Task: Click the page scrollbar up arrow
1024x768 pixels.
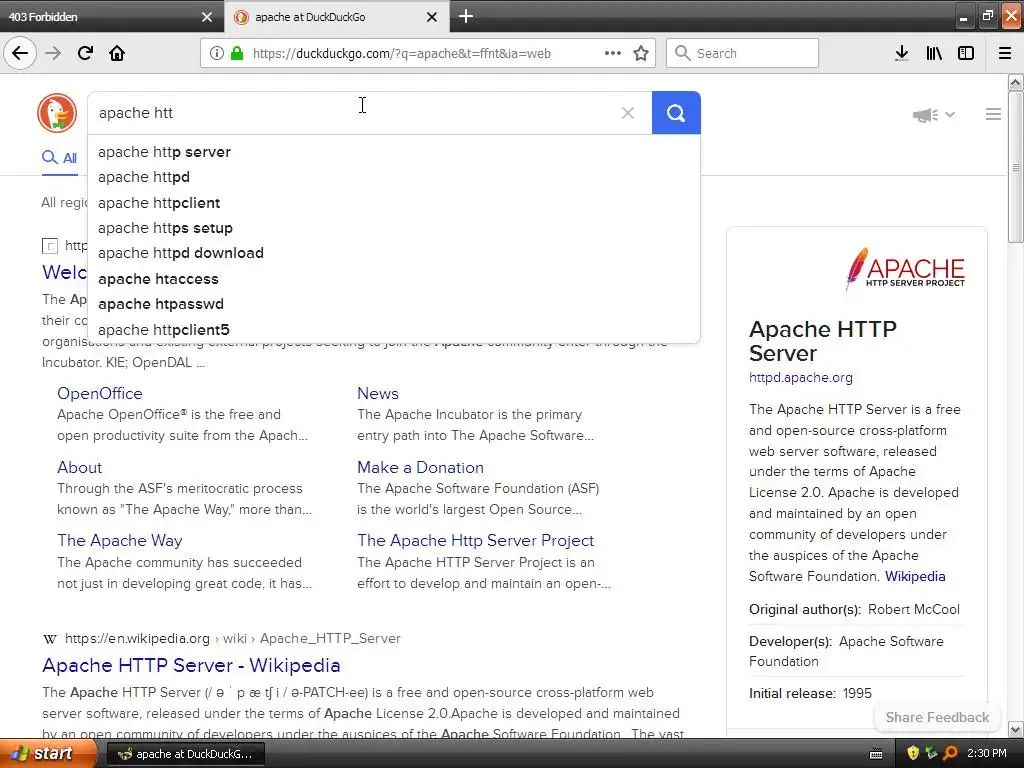Action: 1016,82
